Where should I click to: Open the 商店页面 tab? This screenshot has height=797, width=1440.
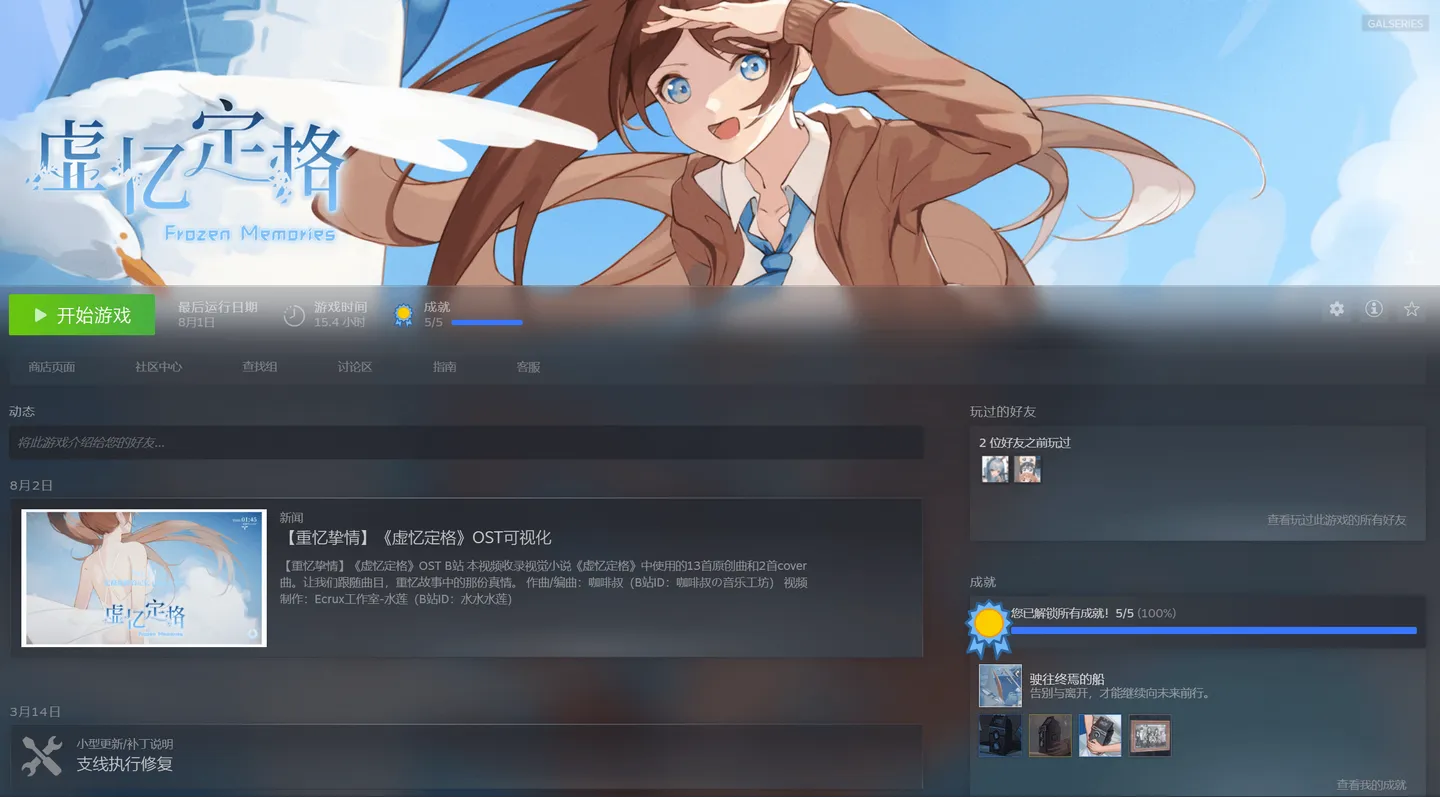coord(52,367)
